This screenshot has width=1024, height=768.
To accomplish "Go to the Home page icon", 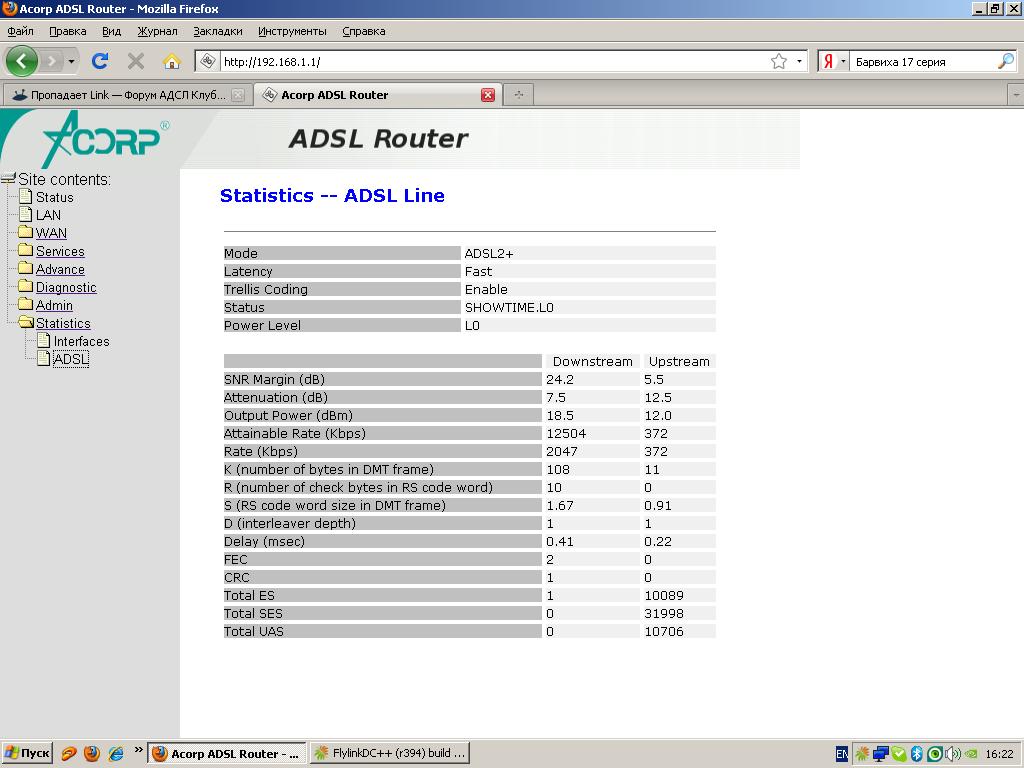I will (172, 61).
